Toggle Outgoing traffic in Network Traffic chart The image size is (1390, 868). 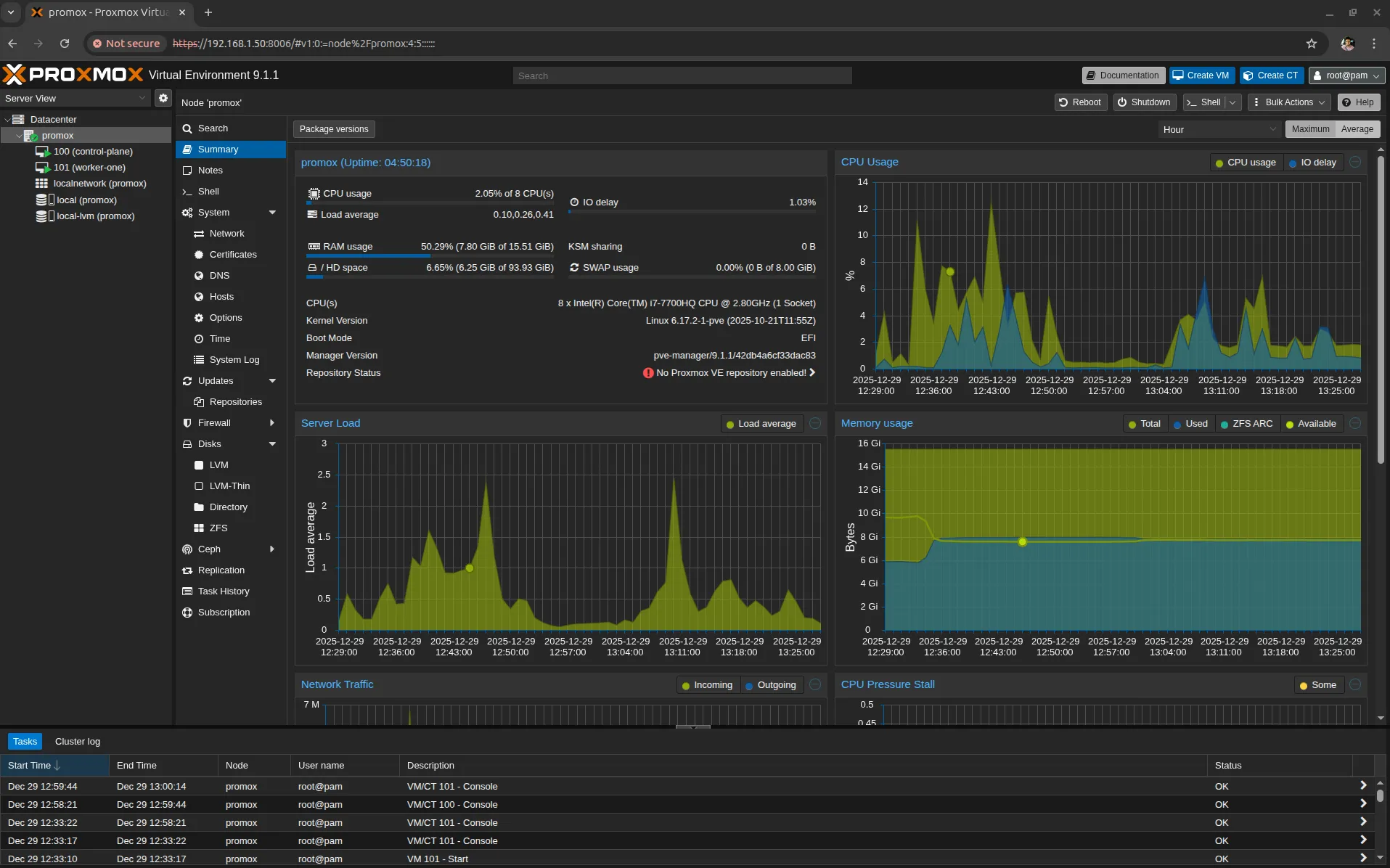pos(772,684)
